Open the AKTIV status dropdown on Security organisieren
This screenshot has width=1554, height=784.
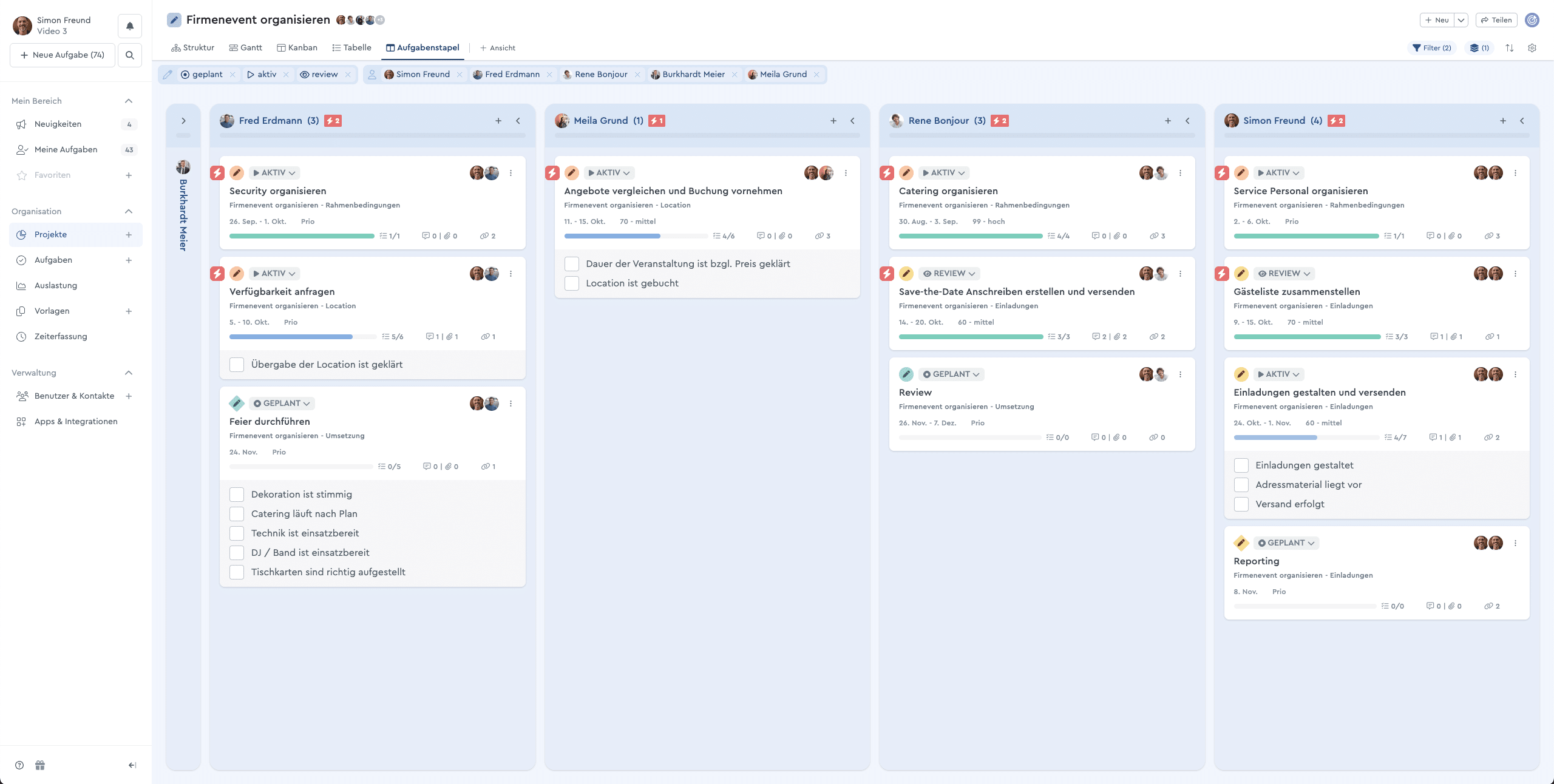(x=274, y=172)
